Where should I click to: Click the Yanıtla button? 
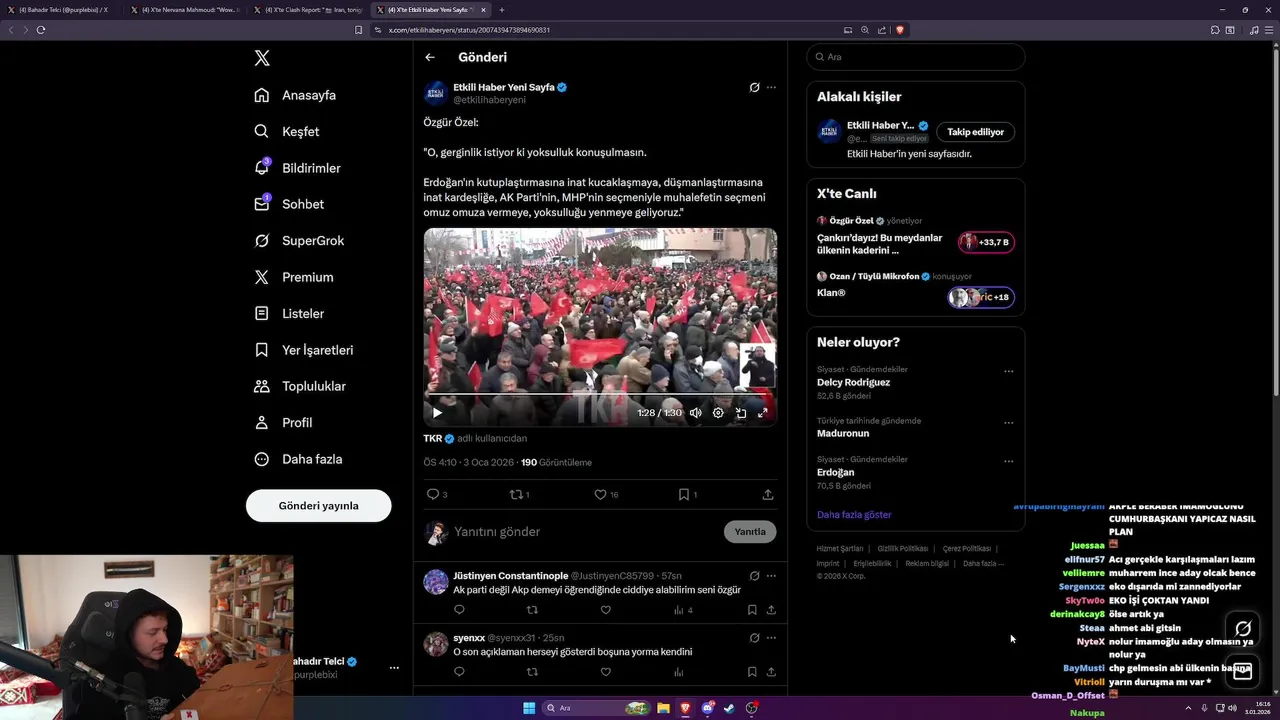tap(750, 532)
